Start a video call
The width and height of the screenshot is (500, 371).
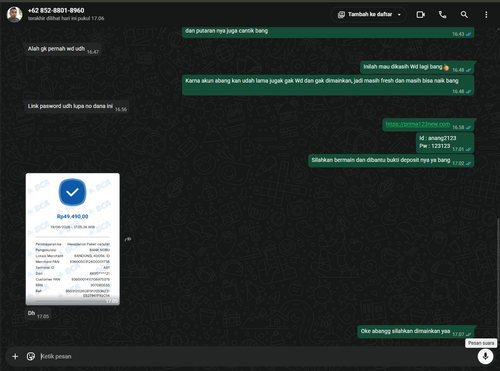[421, 15]
